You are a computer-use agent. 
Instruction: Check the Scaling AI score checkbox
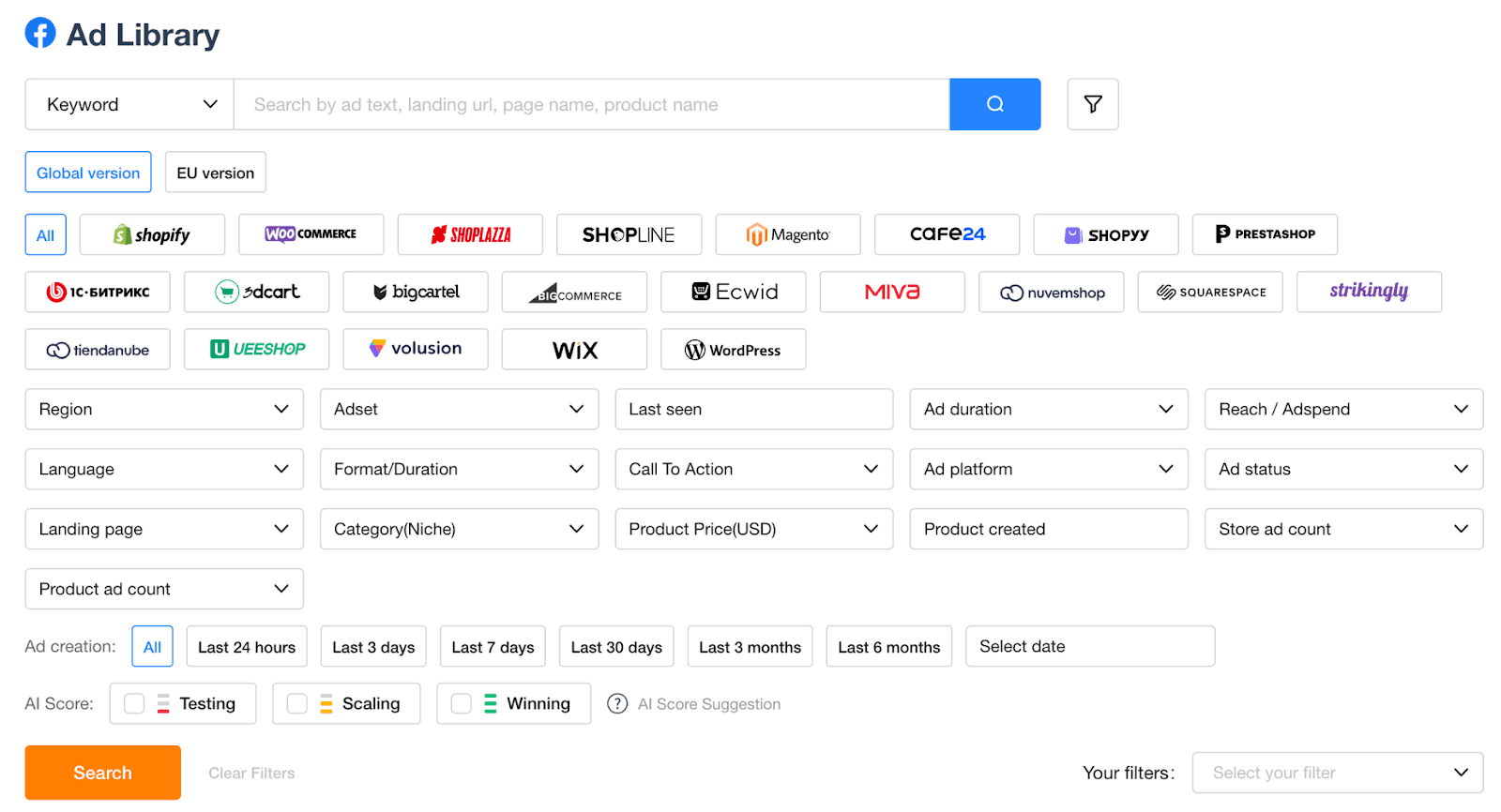click(297, 703)
